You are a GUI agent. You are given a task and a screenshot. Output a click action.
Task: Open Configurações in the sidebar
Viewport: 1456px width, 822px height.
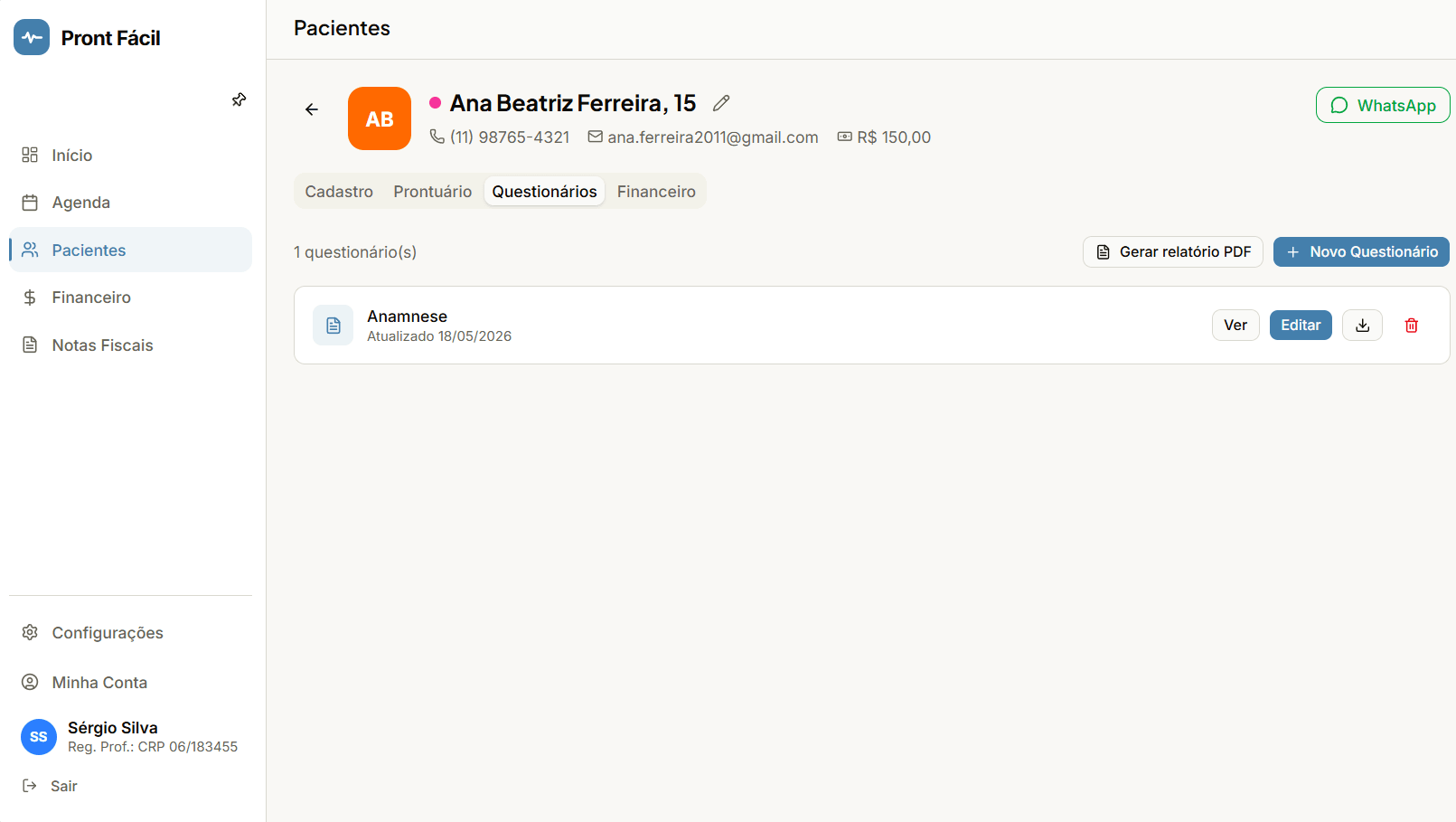130,633
